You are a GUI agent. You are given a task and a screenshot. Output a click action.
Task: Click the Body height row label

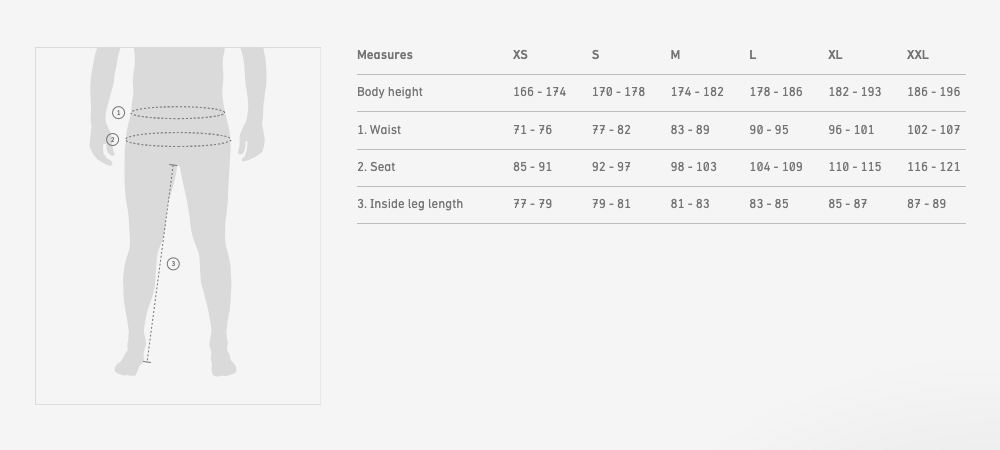point(390,92)
